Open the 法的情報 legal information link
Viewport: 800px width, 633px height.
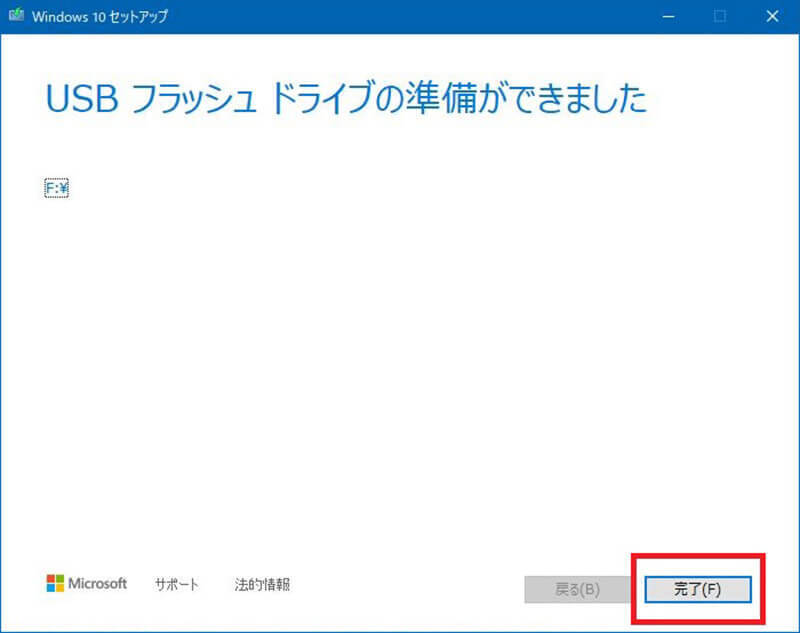pos(262,584)
